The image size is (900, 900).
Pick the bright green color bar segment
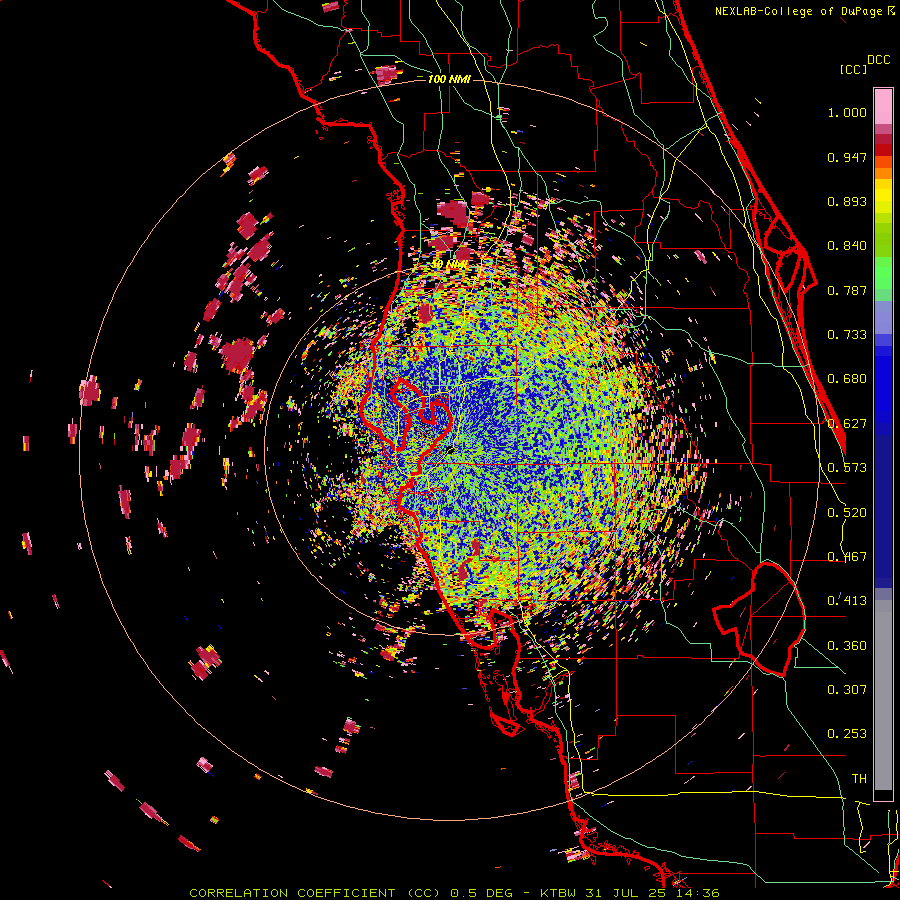click(883, 273)
